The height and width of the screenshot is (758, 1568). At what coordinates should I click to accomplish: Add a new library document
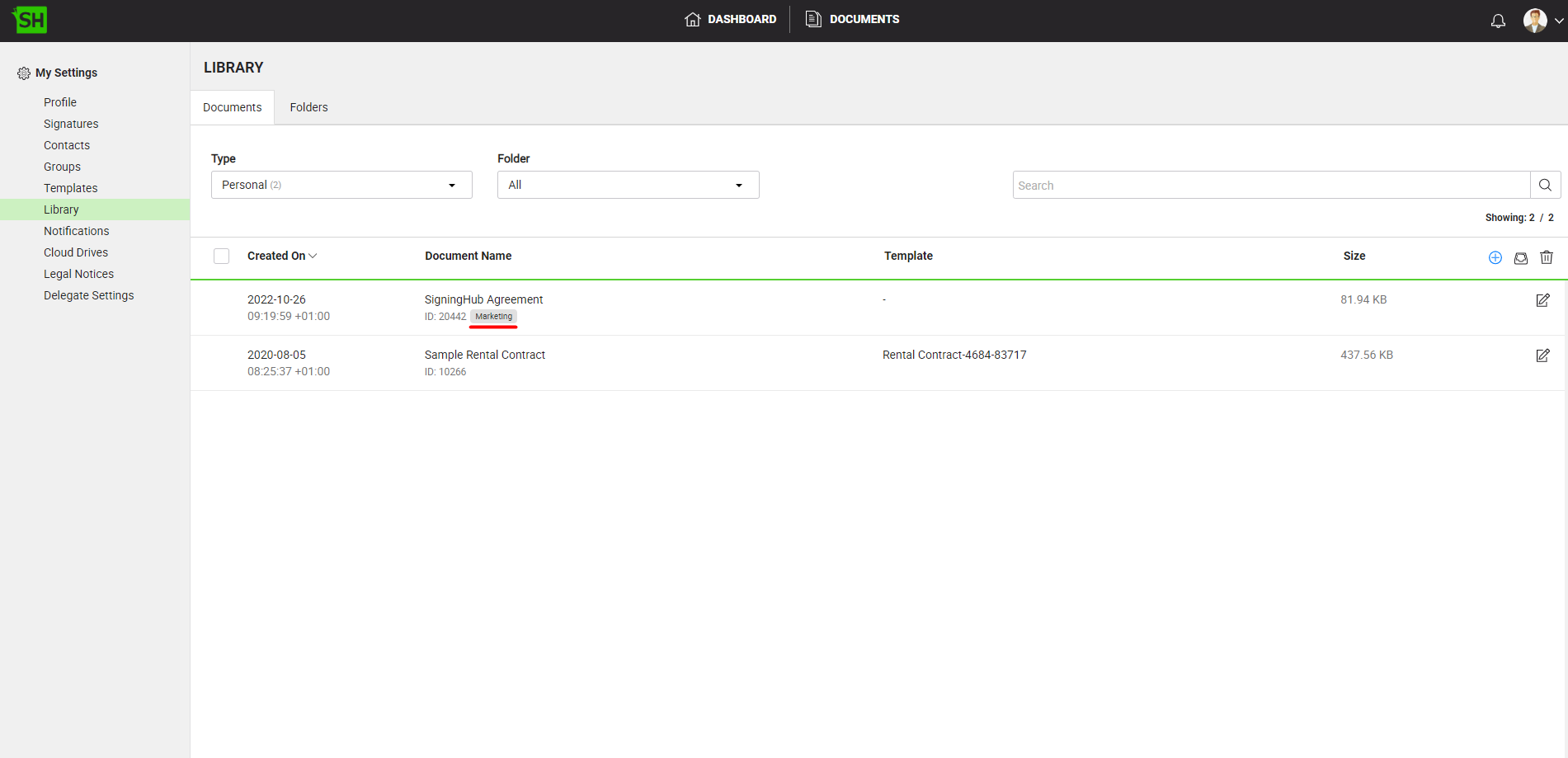pos(1495,257)
